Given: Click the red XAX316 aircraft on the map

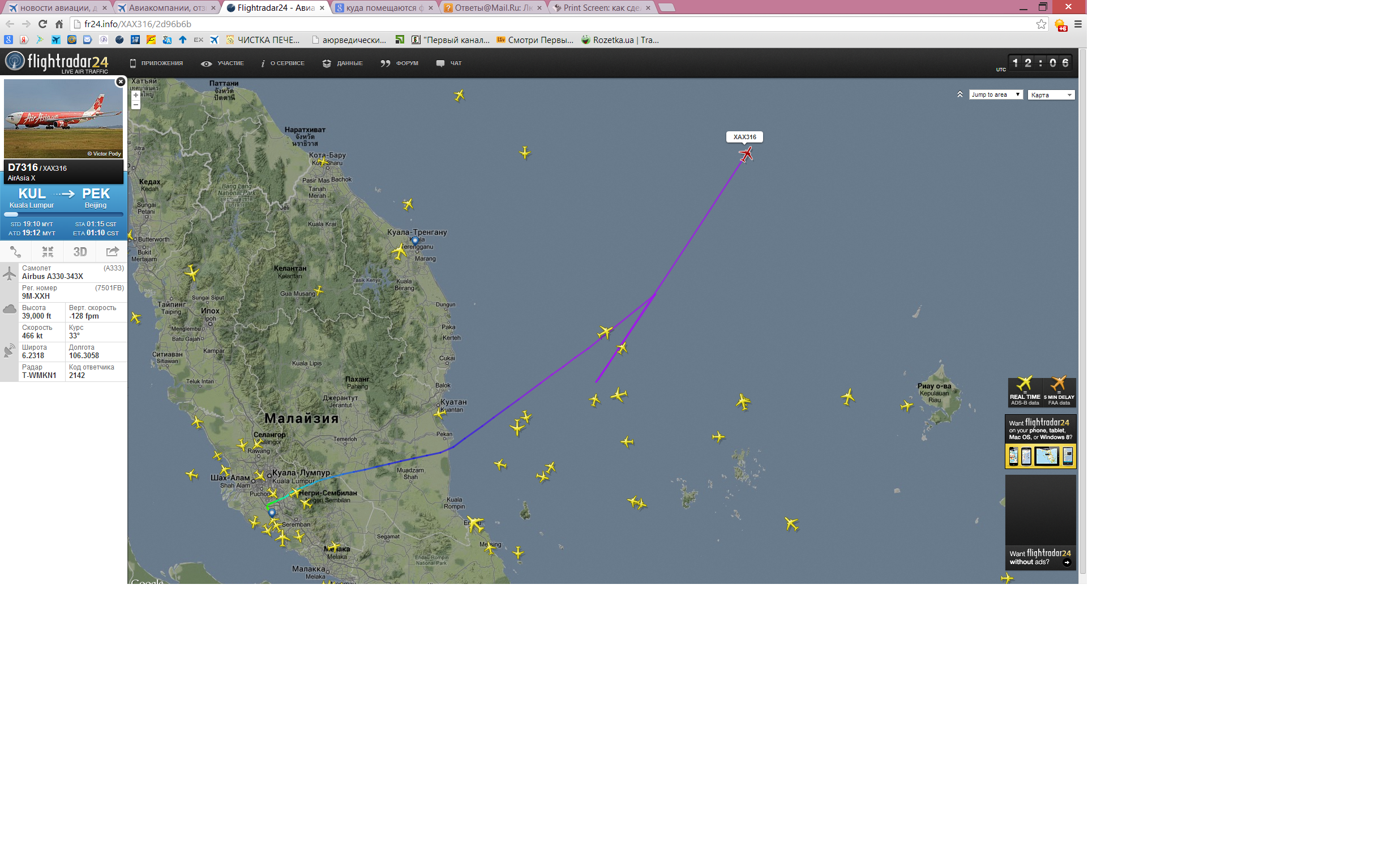Looking at the screenshot, I should [746, 154].
